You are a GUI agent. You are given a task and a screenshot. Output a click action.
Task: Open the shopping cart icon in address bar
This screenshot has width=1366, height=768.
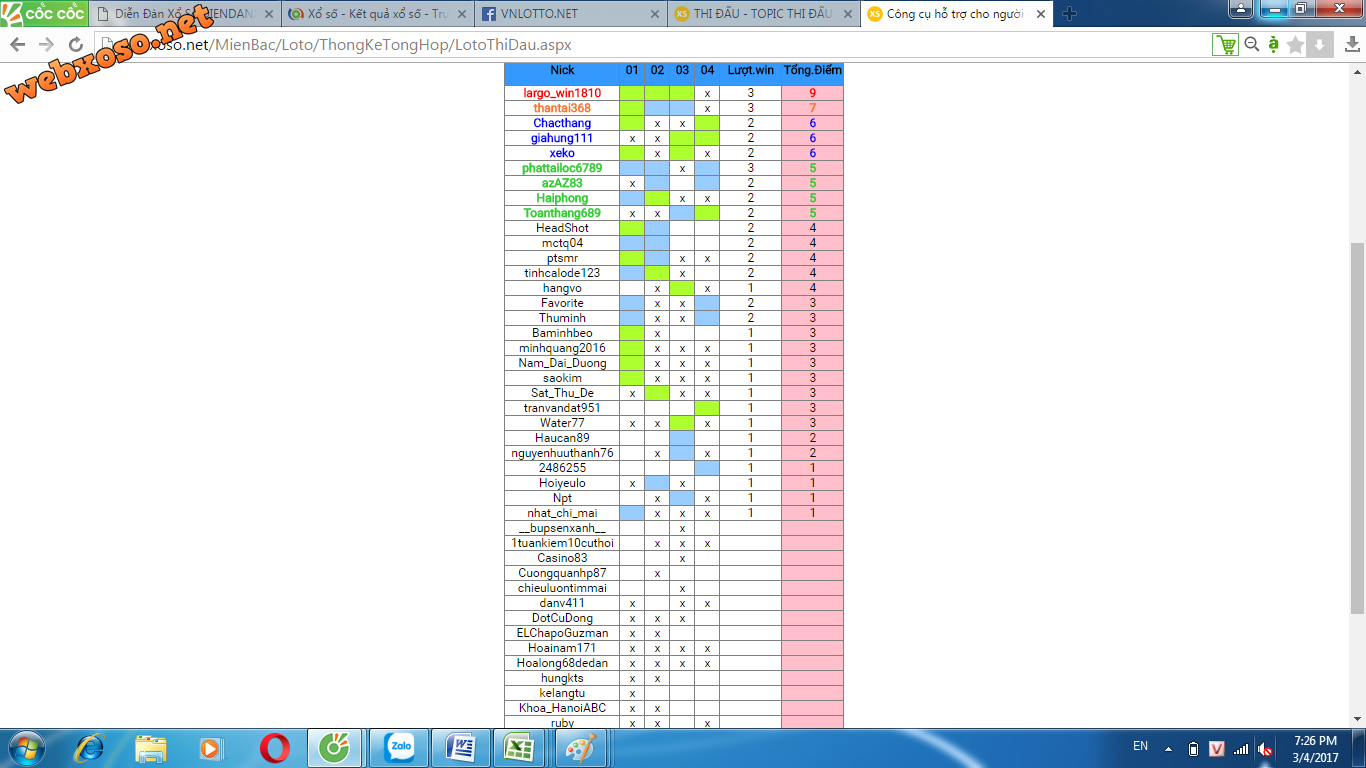tap(1225, 45)
